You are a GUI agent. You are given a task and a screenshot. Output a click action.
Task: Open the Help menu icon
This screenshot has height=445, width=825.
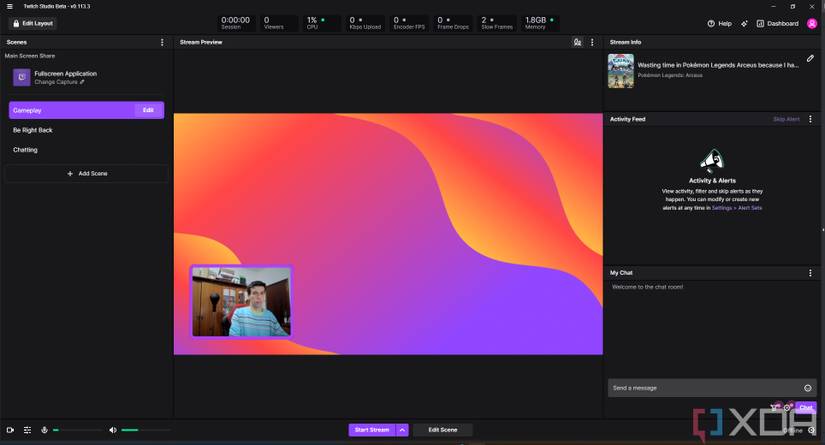point(711,23)
